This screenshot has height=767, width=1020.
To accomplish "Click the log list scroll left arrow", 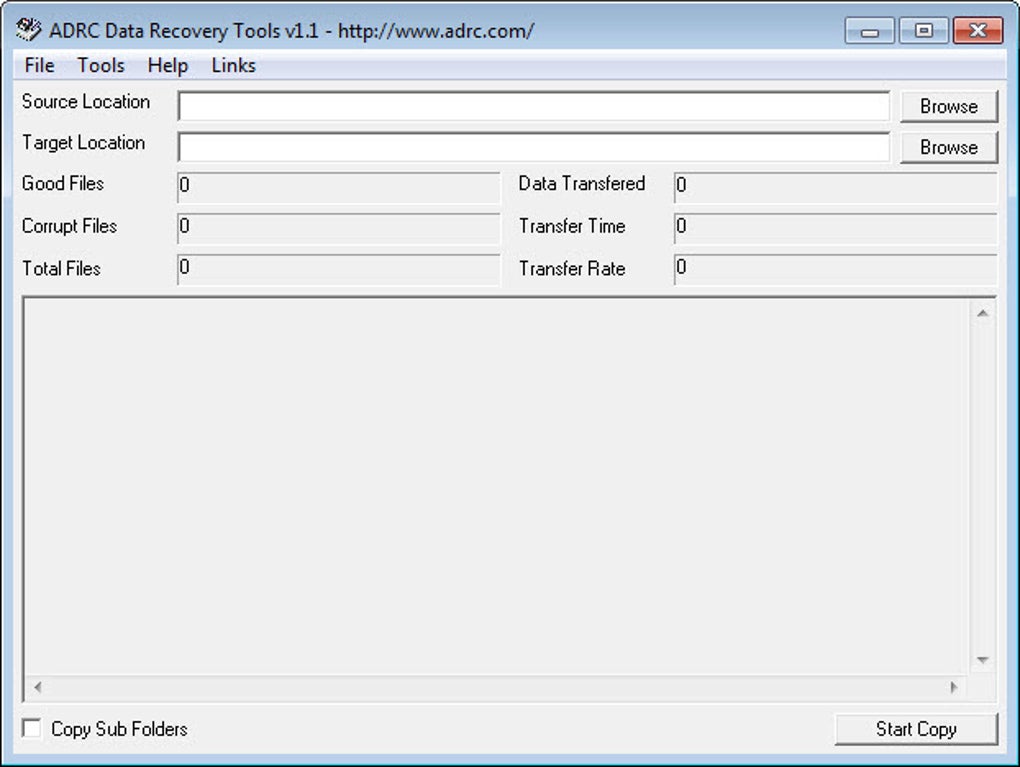I will coord(38,687).
